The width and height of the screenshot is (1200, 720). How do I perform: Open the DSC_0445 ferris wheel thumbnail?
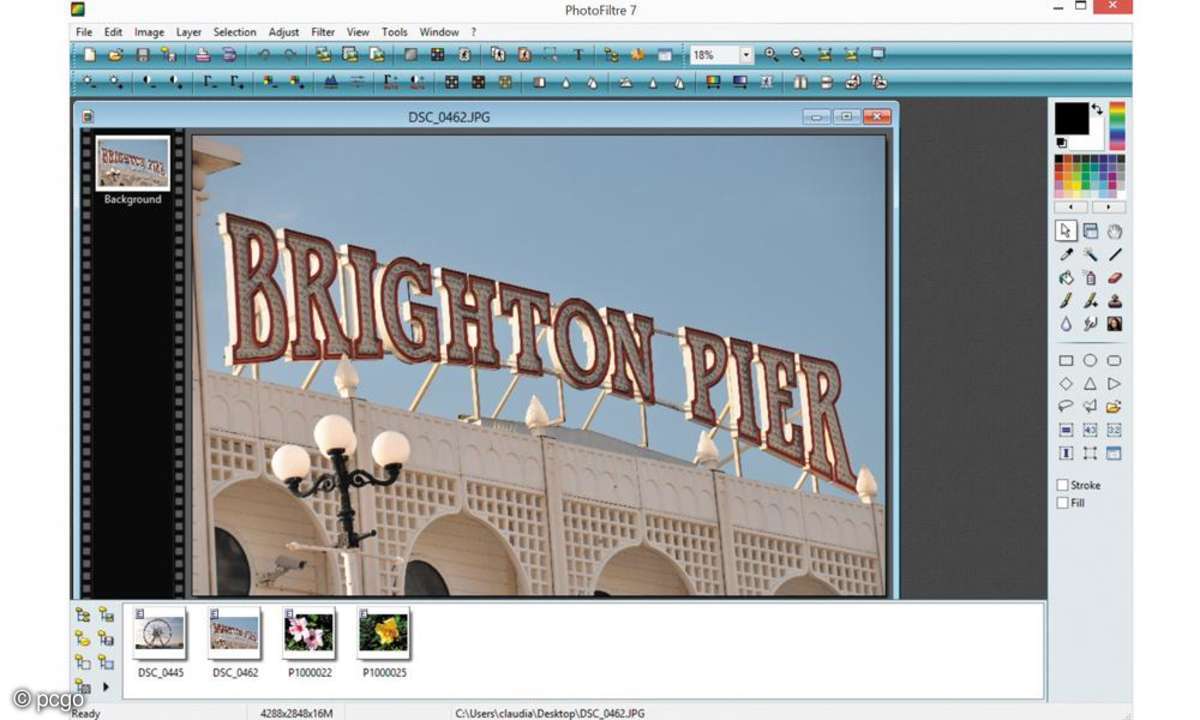[158, 632]
